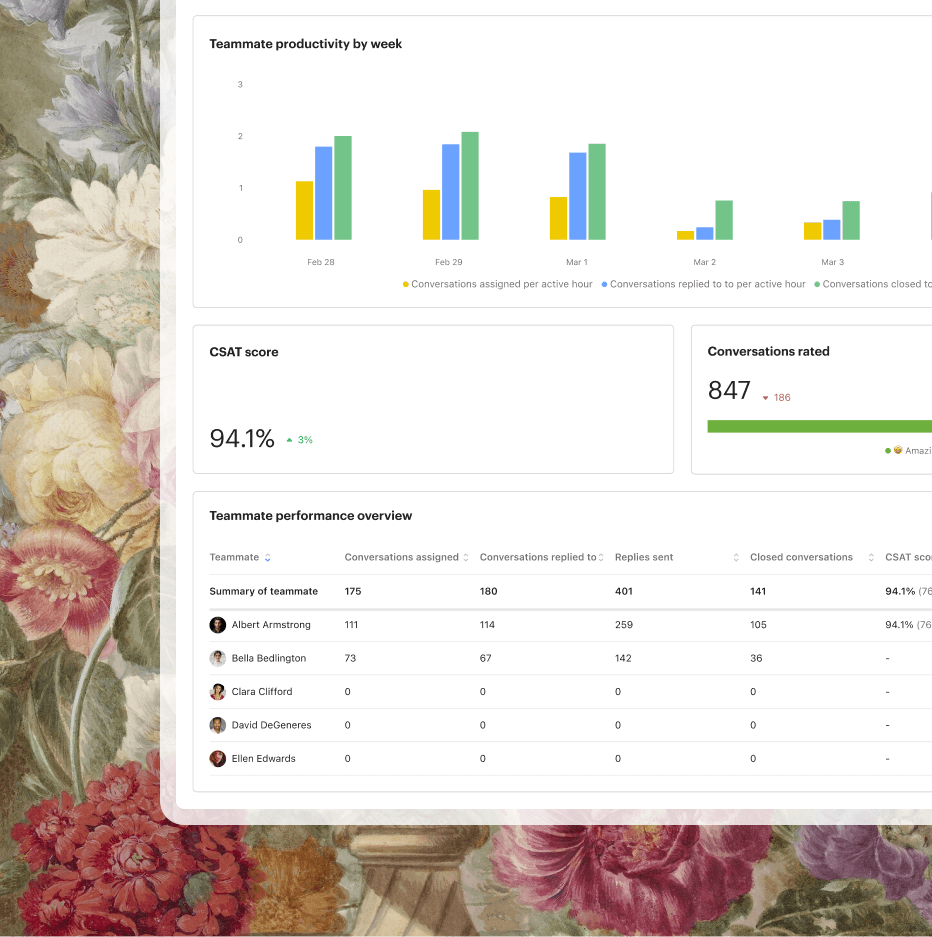Click the Teammate performance overview title

coord(311,516)
